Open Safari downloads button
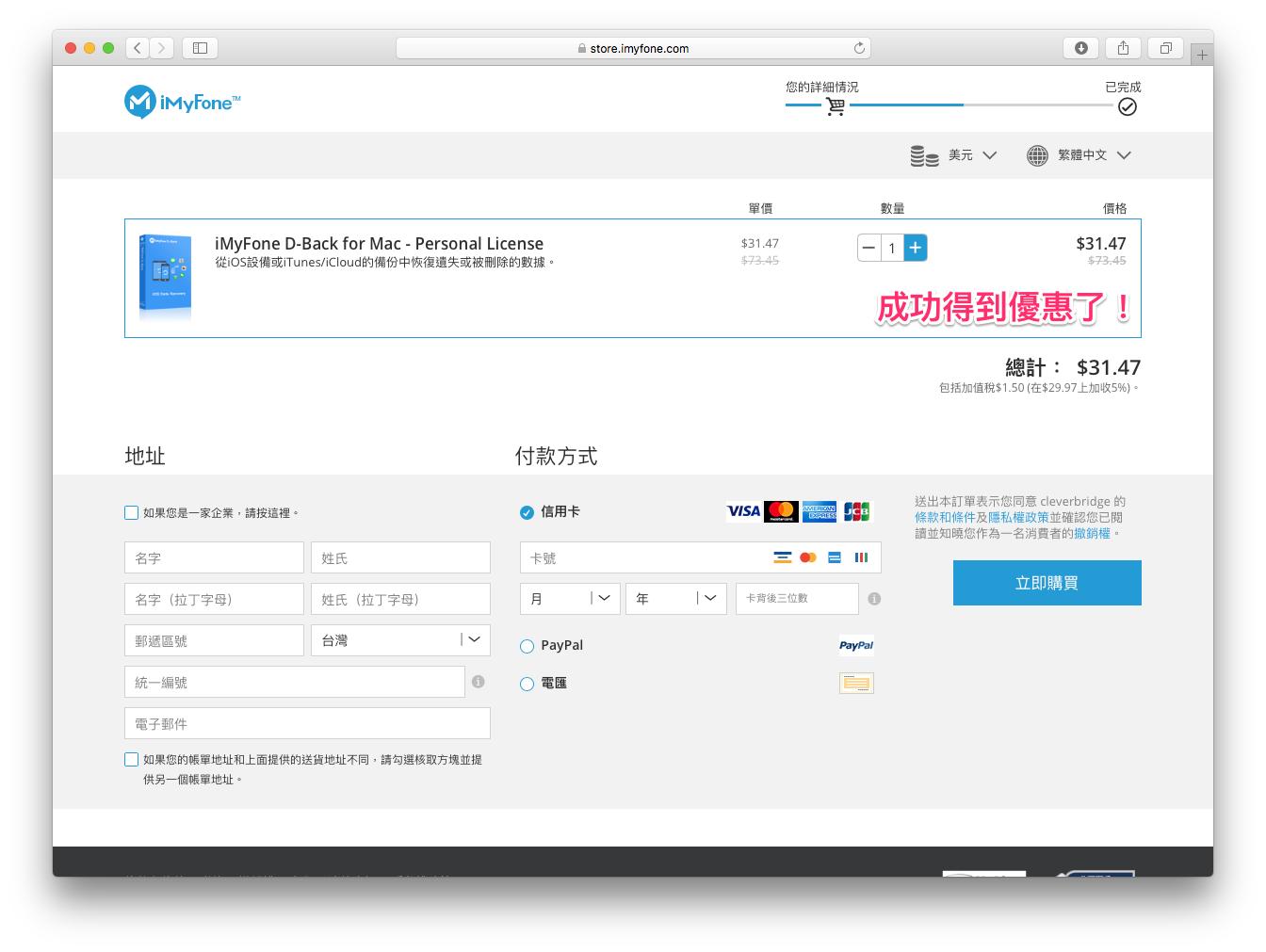Viewport: 1266px width, 952px height. 1081,48
